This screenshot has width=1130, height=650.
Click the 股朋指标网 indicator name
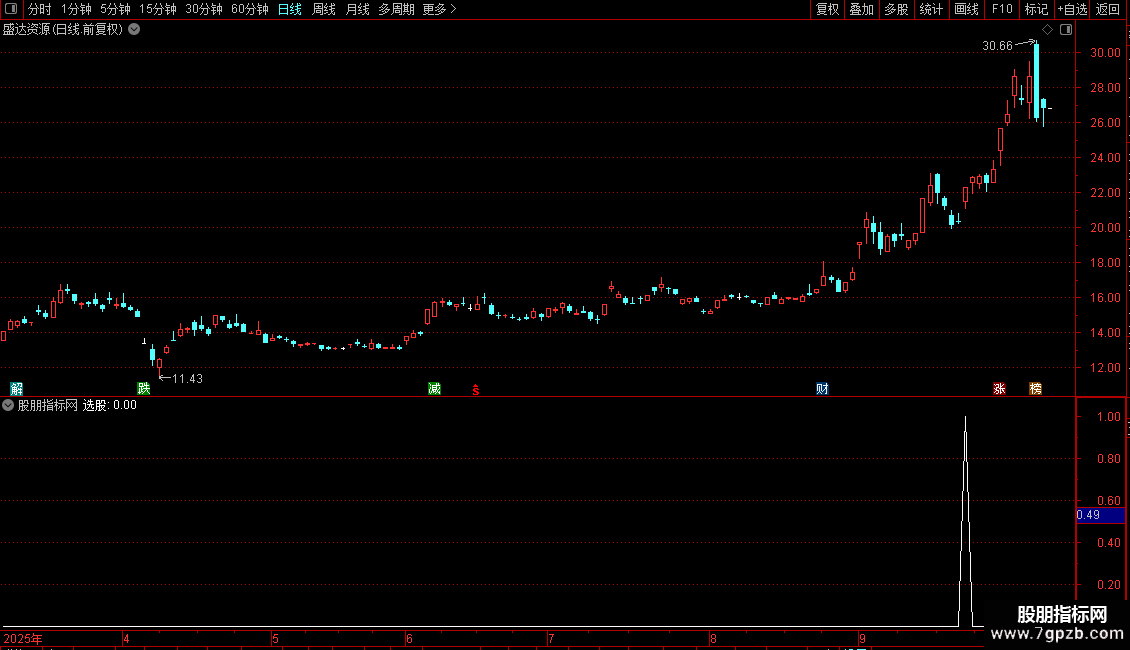point(48,405)
